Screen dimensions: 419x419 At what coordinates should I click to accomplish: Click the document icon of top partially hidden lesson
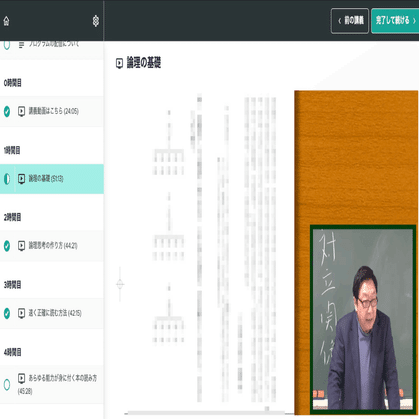click(21, 44)
